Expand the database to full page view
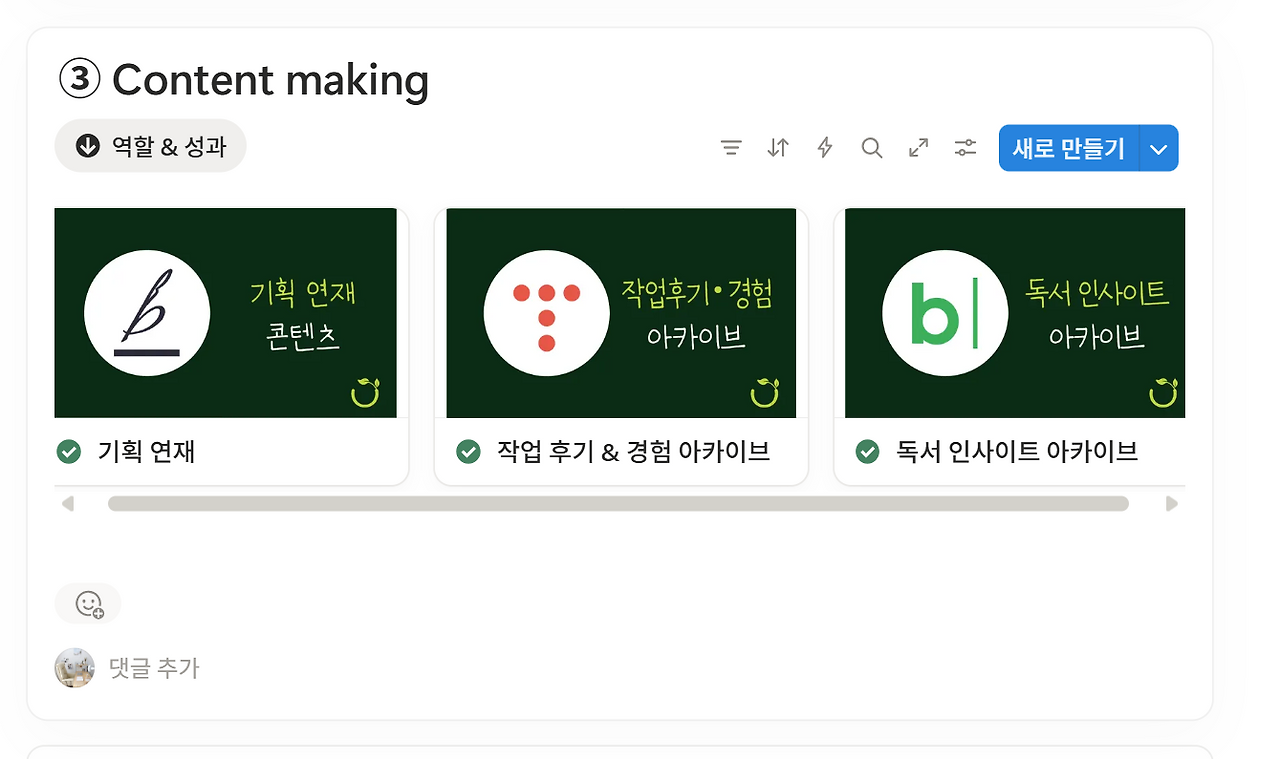 point(917,147)
